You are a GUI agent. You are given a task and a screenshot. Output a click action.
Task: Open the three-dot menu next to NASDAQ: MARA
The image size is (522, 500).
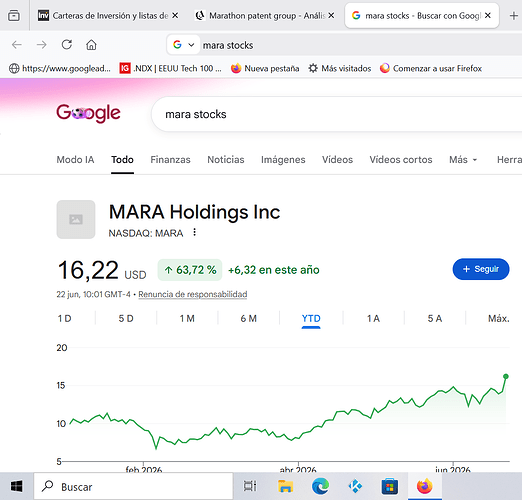[x=194, y=232]
